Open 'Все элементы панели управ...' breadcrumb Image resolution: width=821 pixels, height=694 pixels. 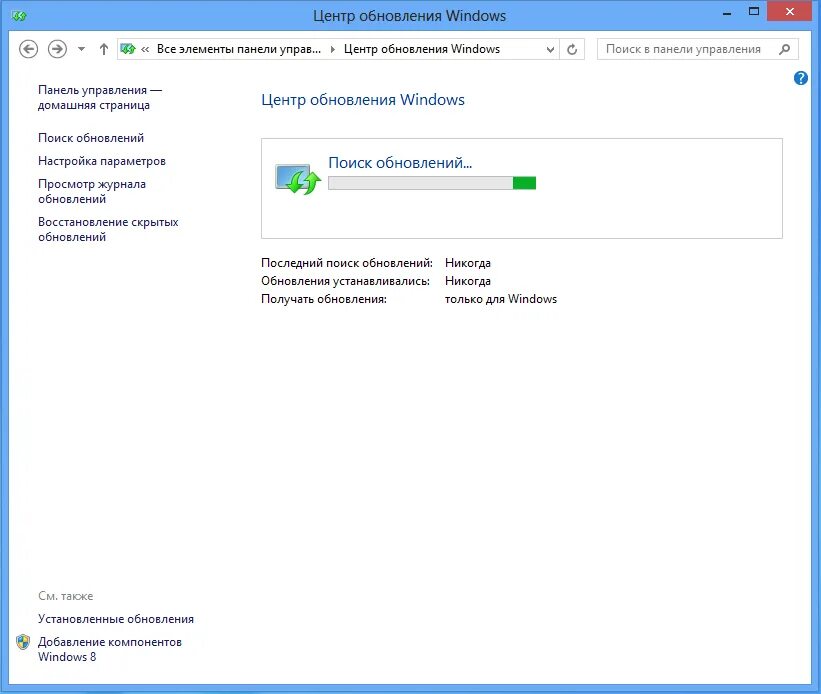(239, 49)
